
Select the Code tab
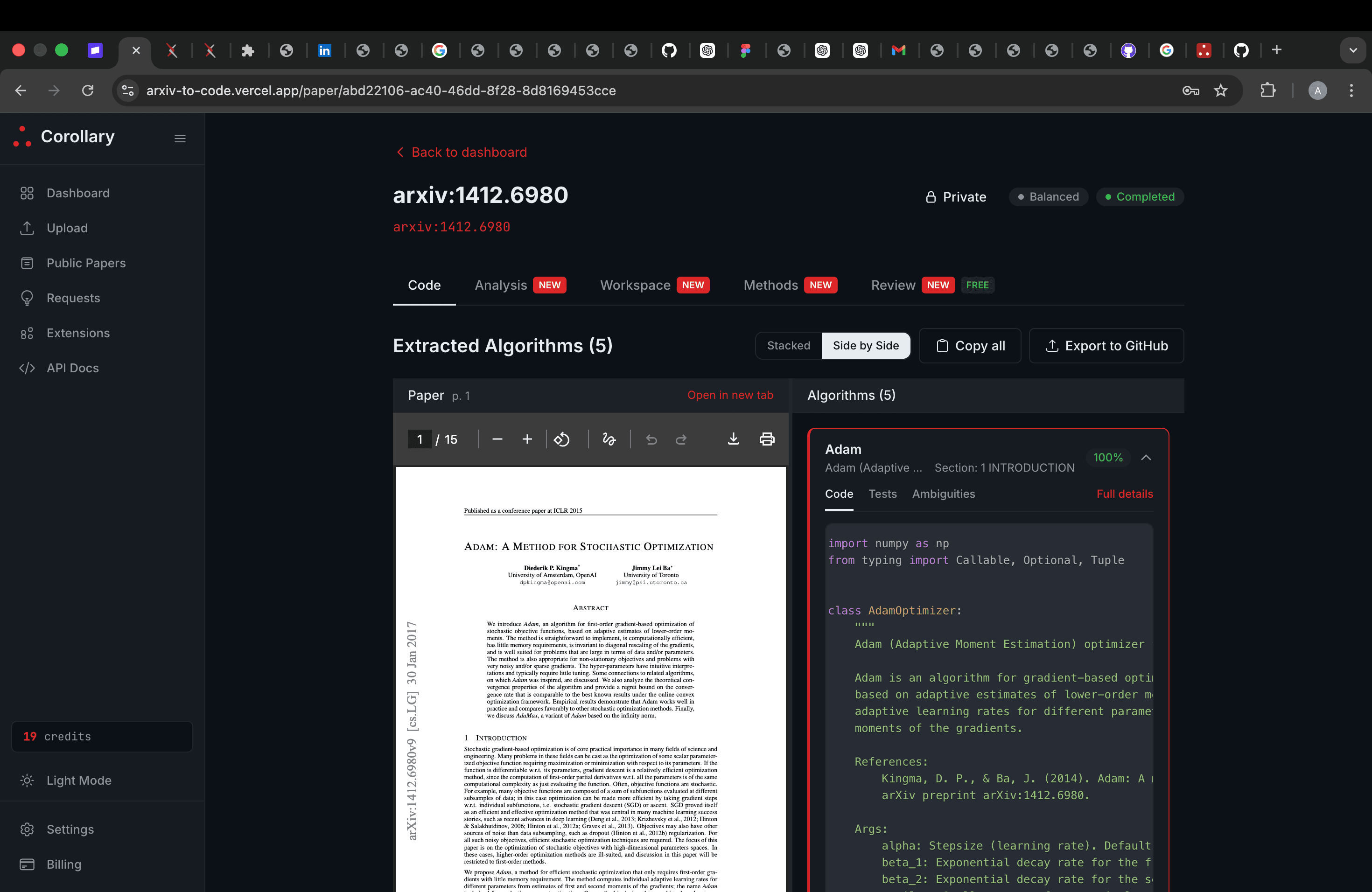tap(424, 285)
